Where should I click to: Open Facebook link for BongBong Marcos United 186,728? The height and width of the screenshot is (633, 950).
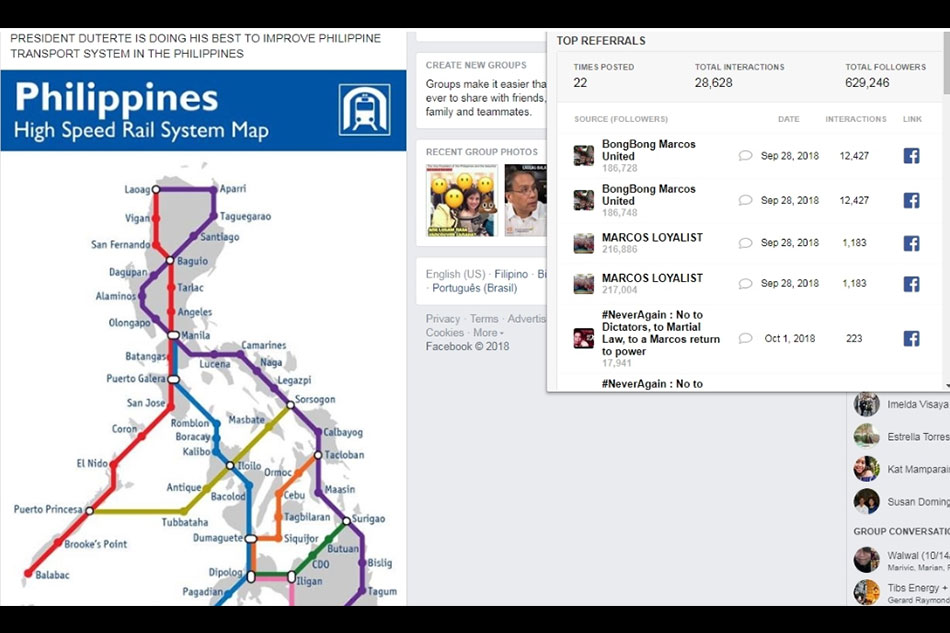point(911,156)
